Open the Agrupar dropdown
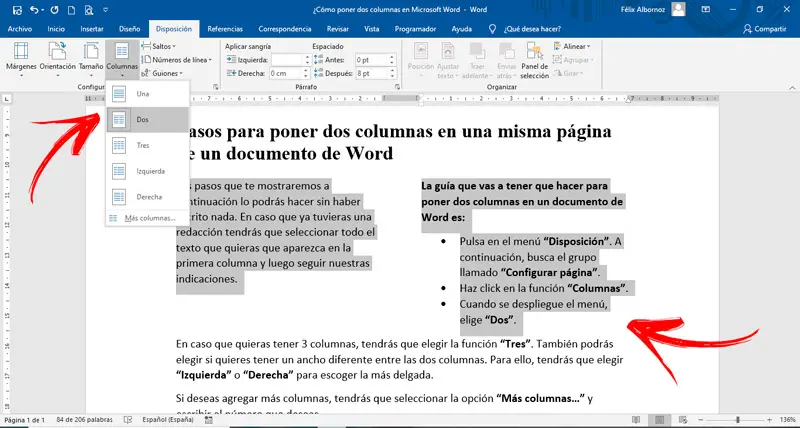 click(574, 60)
